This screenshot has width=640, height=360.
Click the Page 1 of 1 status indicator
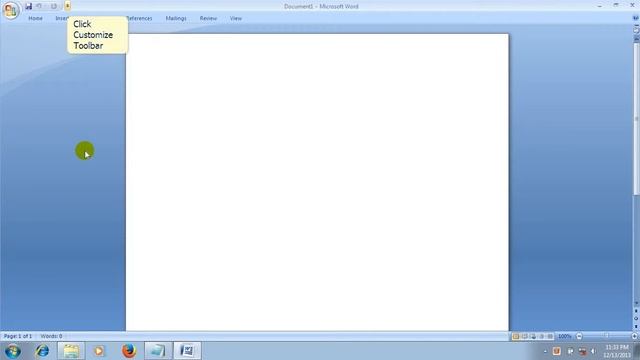18,336
